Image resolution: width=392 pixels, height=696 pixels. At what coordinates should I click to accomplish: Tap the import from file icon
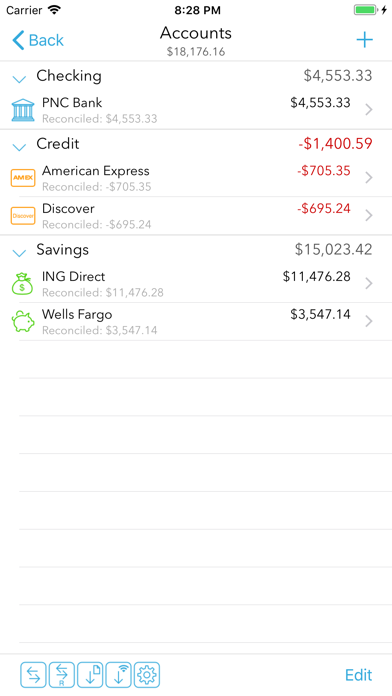[90, 675]
